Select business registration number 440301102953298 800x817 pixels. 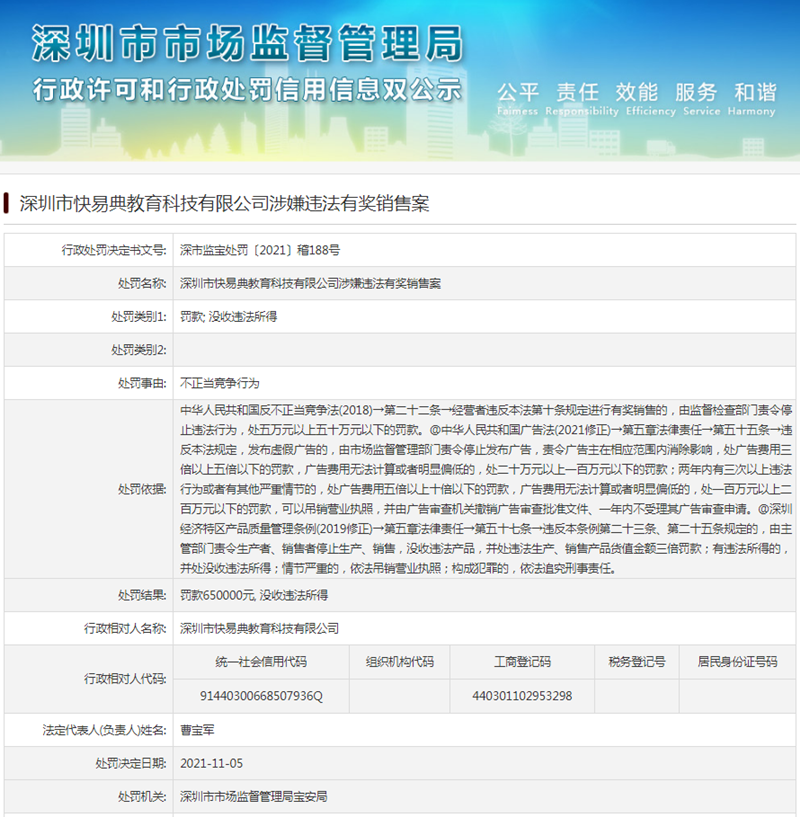point(522,696)
